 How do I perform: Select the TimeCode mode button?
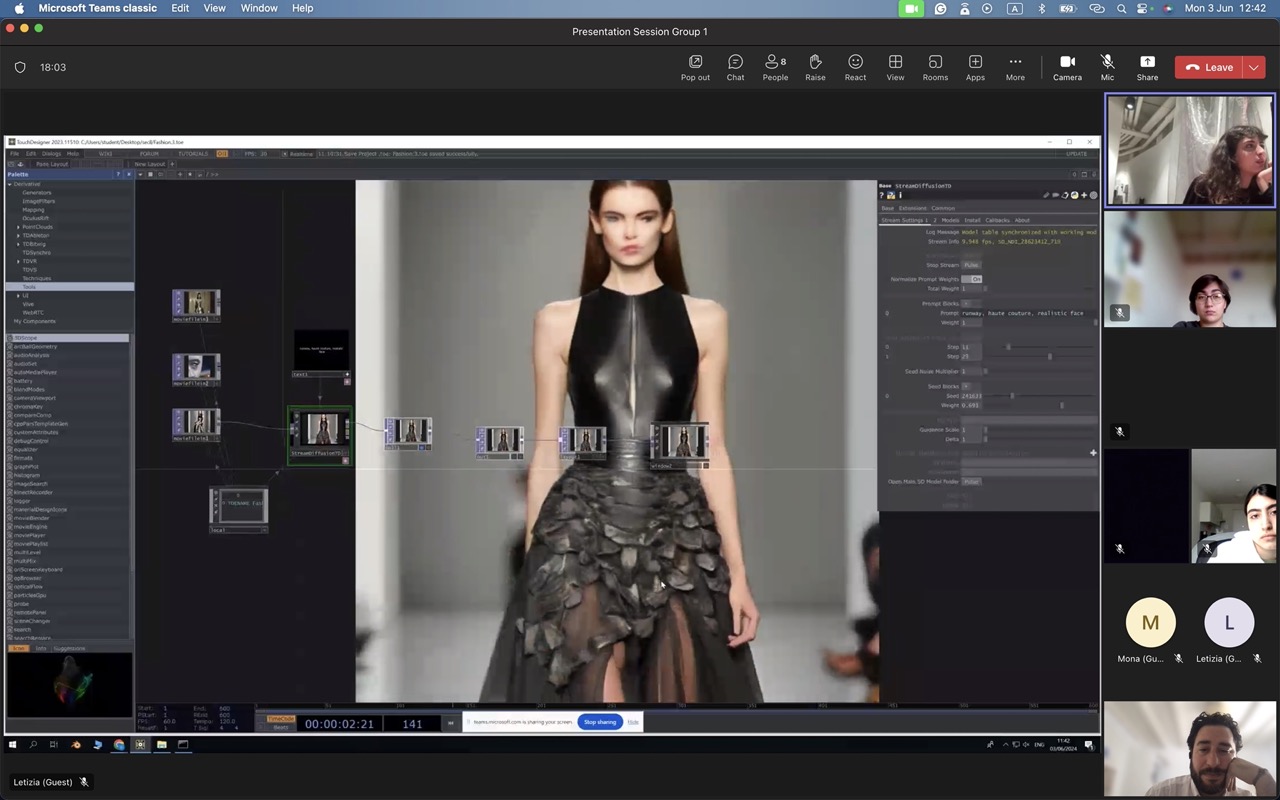pos(281,719)
